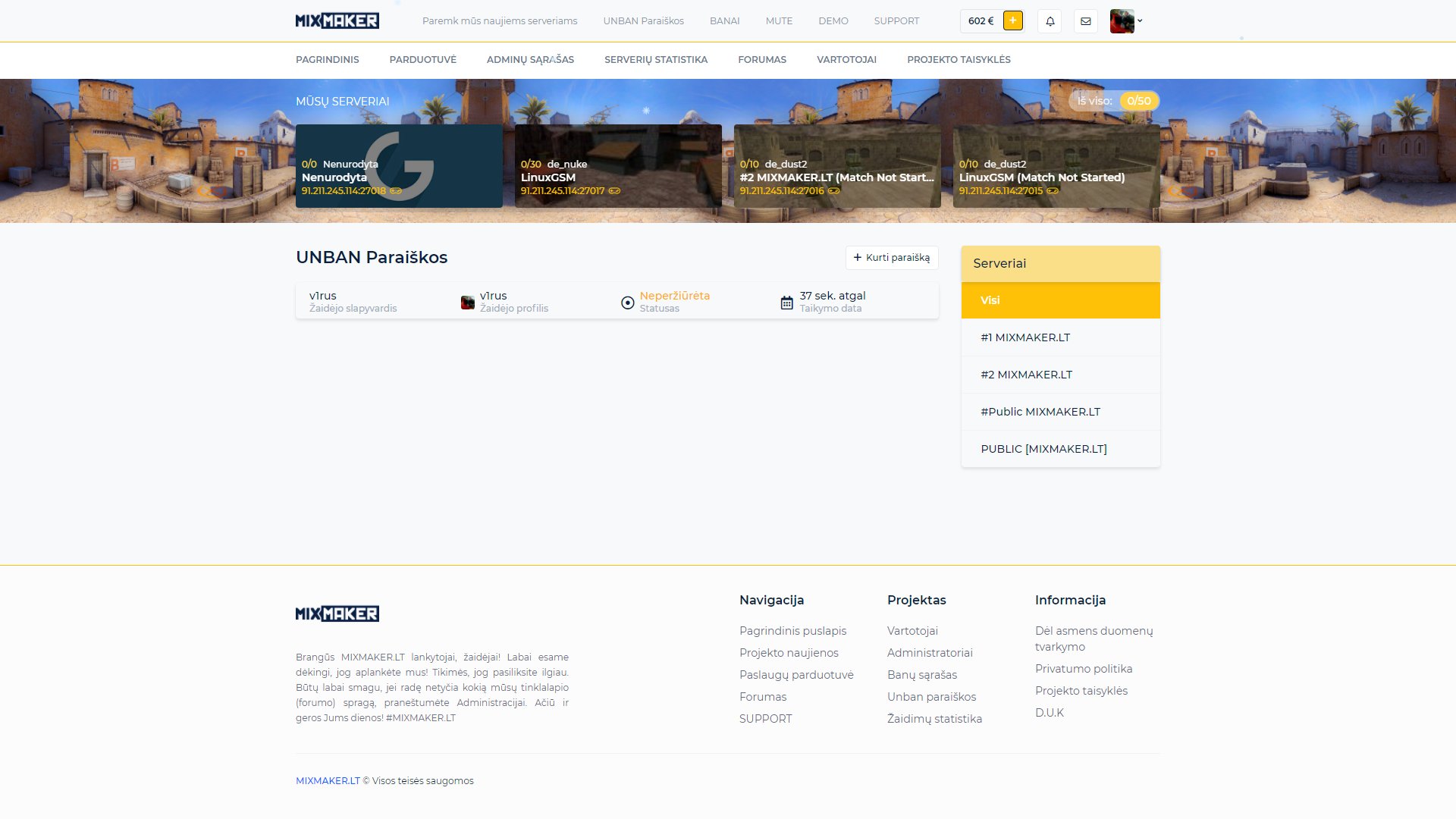Open the messages envelope icon
This screenshot has width=1456, height=819.
pyautogui.click(x=1086, y=21)
